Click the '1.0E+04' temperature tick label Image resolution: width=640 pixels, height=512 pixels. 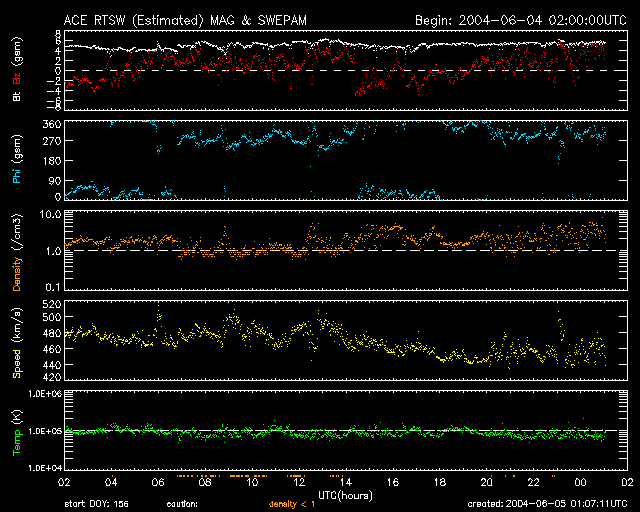(x=45, y=467)
